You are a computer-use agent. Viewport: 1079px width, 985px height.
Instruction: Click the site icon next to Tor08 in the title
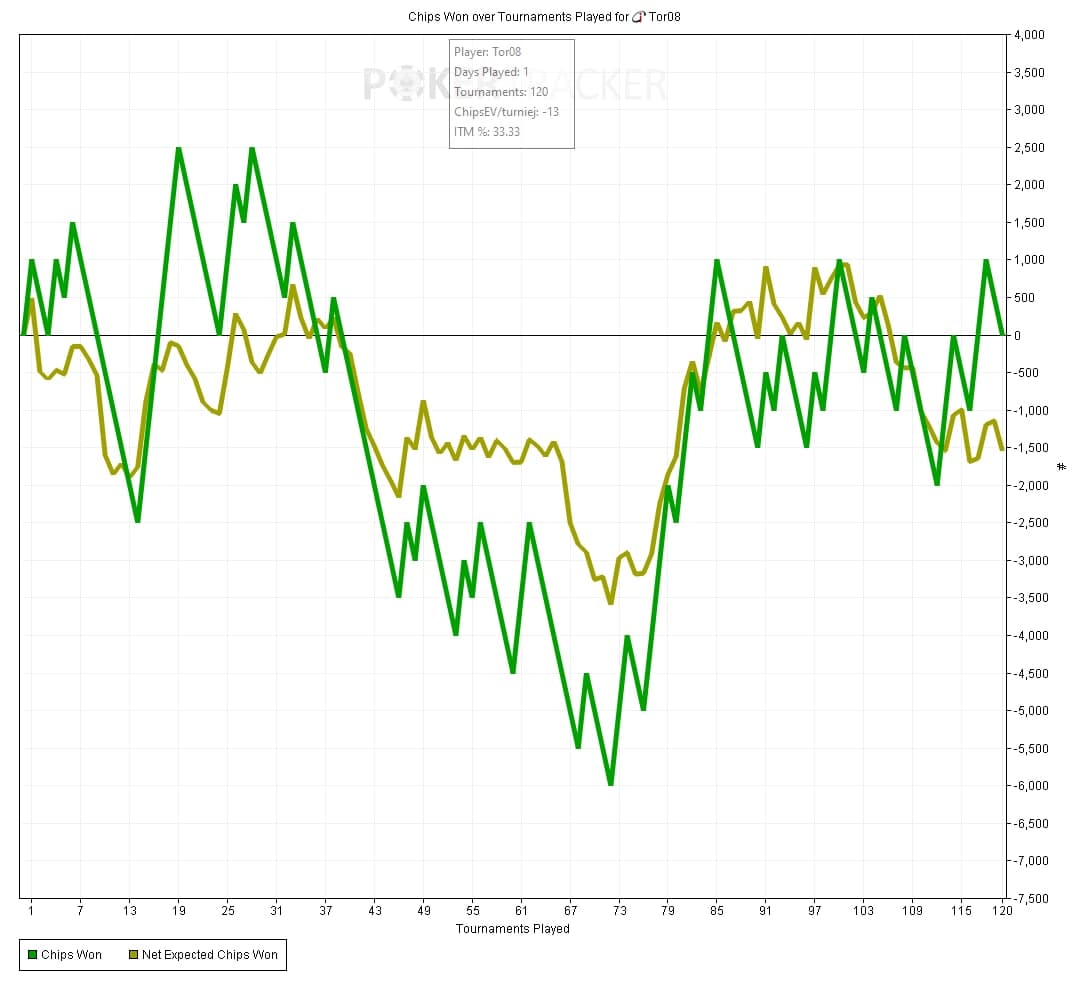pos(639,17)
